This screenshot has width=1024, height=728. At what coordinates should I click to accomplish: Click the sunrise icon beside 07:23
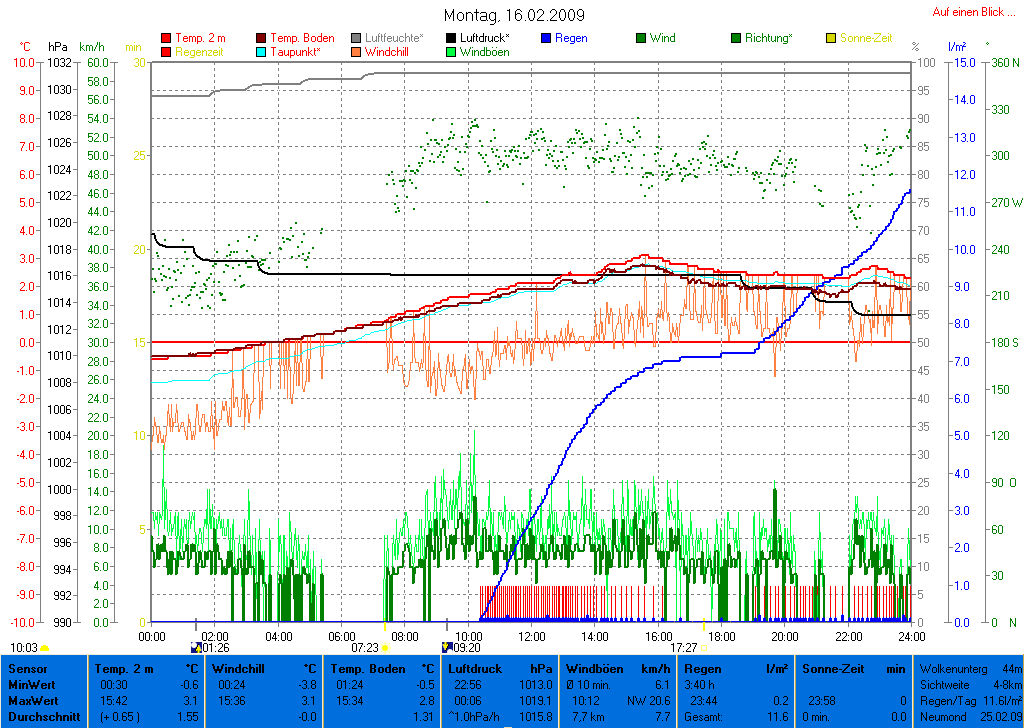point(385,648)
